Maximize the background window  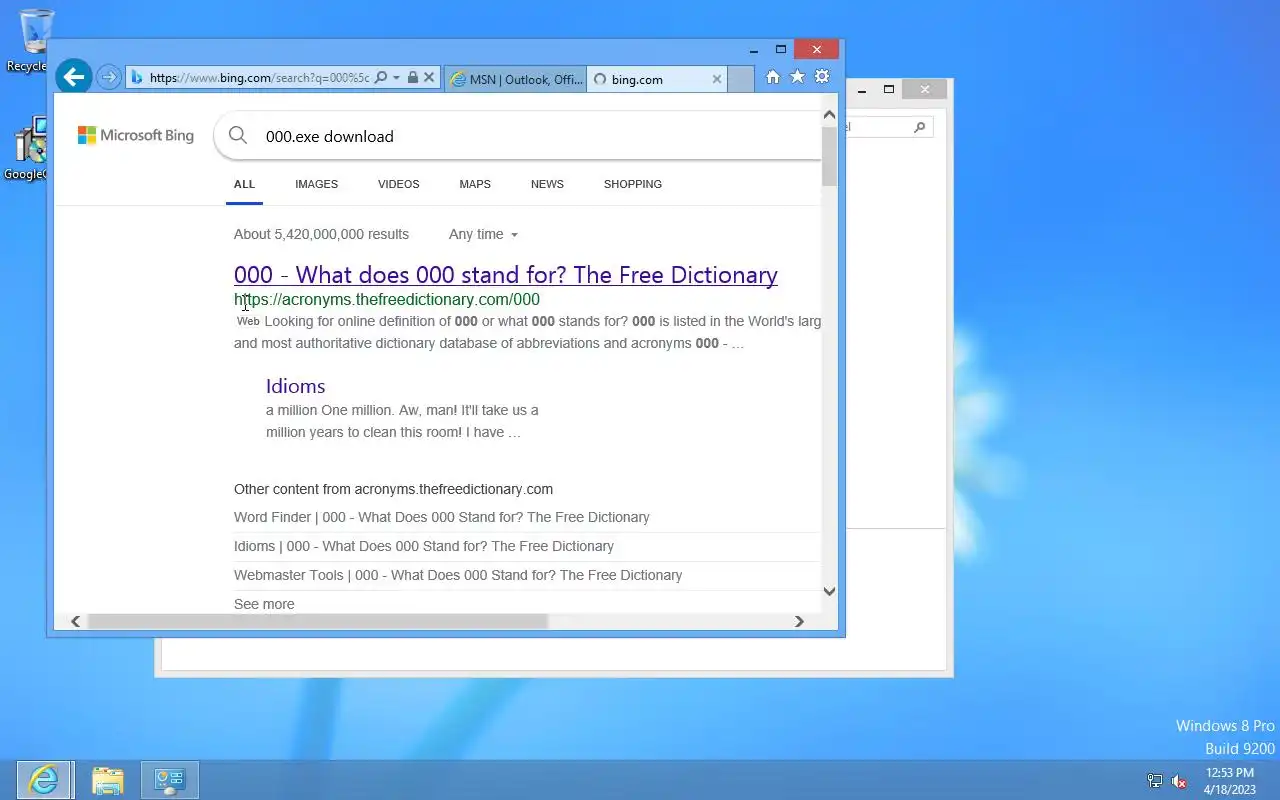tap(888, 90)
